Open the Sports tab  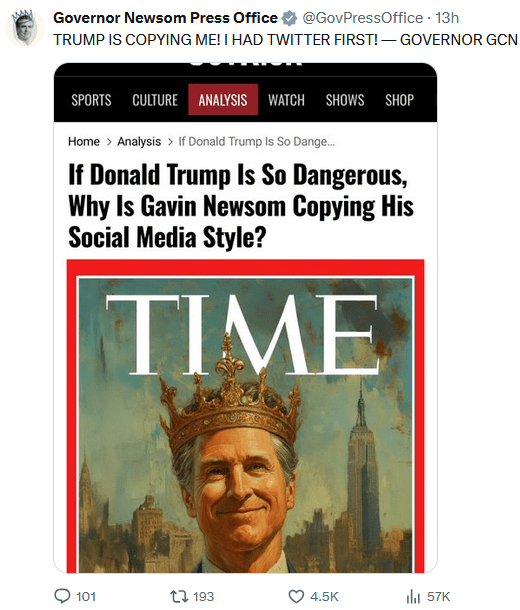point(91,100)
